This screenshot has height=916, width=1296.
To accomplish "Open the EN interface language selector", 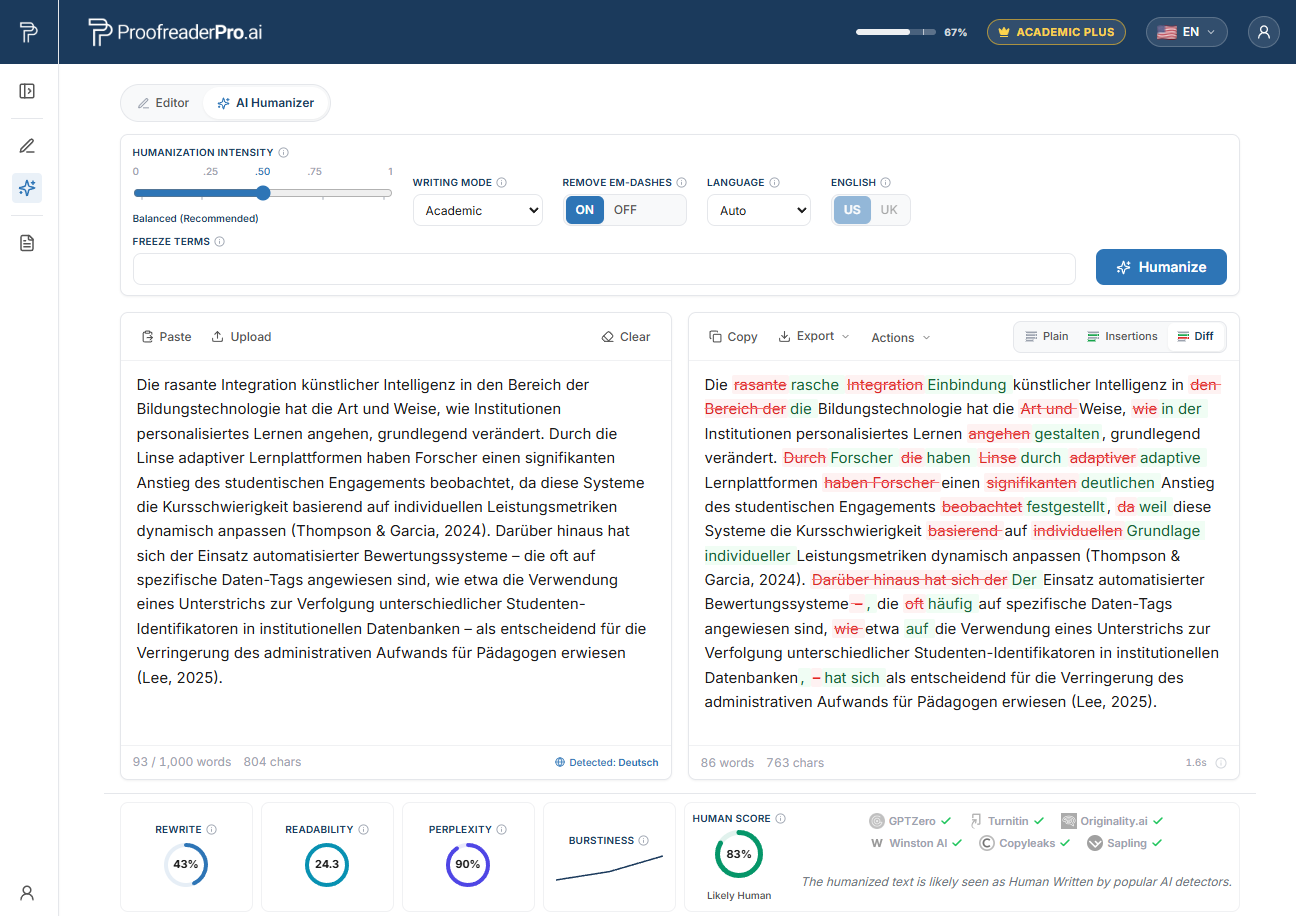I will tap(1187, 32).
